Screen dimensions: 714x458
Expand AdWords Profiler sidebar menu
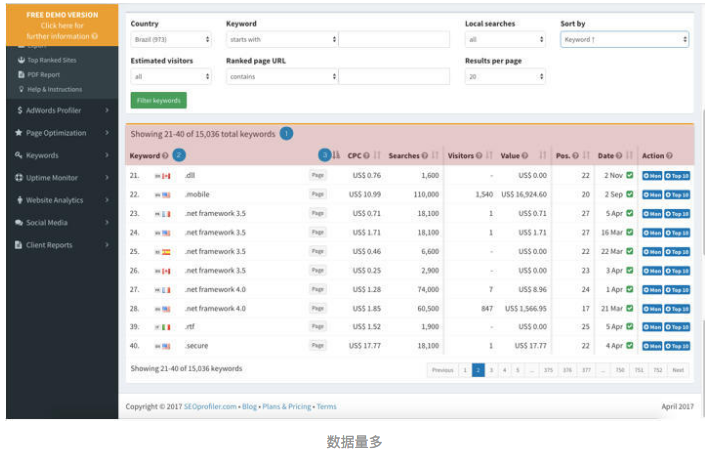62,110
